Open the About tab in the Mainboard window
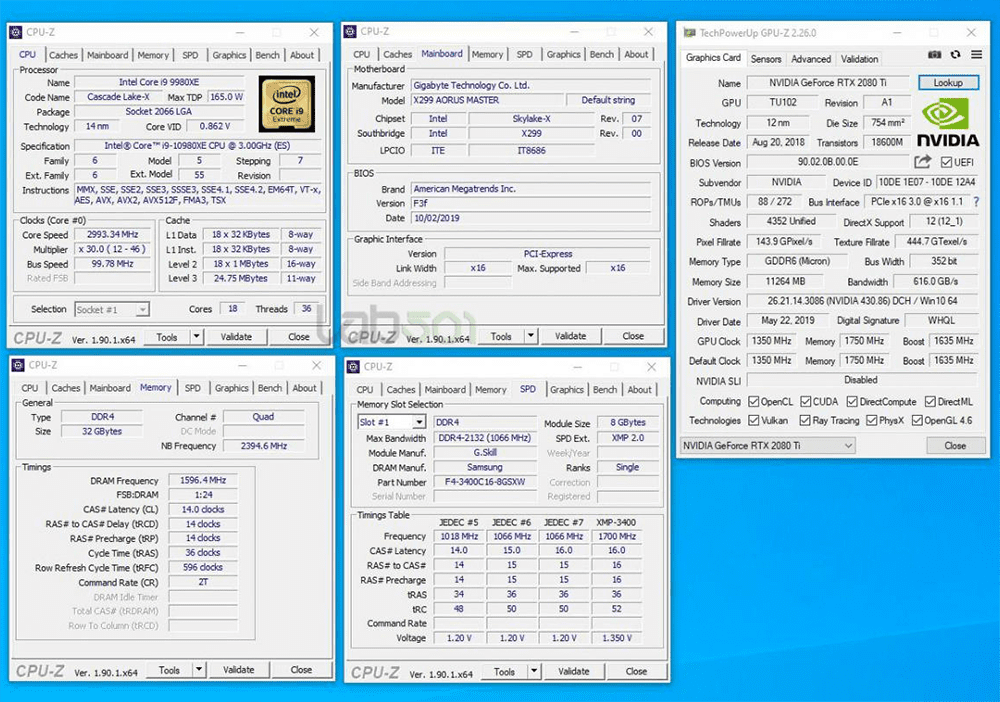 pyautogui.click(x=636, y=54)
